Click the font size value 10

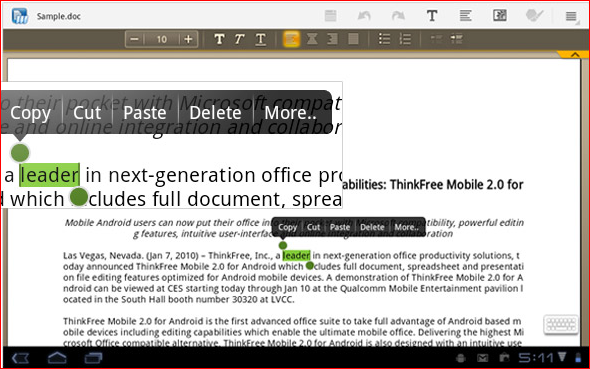click(162, 39)
